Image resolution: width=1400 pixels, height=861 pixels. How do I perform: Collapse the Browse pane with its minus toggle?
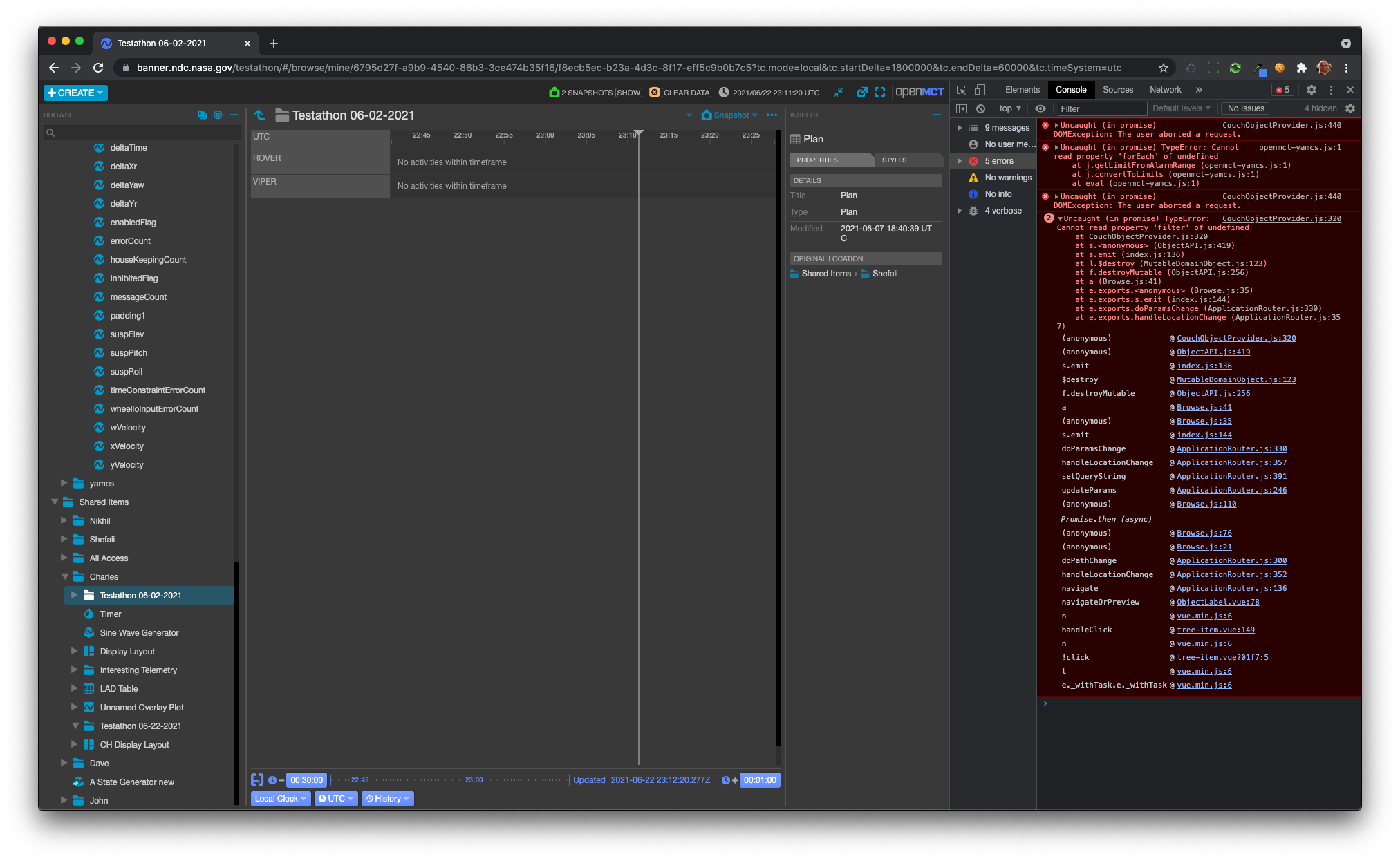pyautogui.click(x=234, y=115)
